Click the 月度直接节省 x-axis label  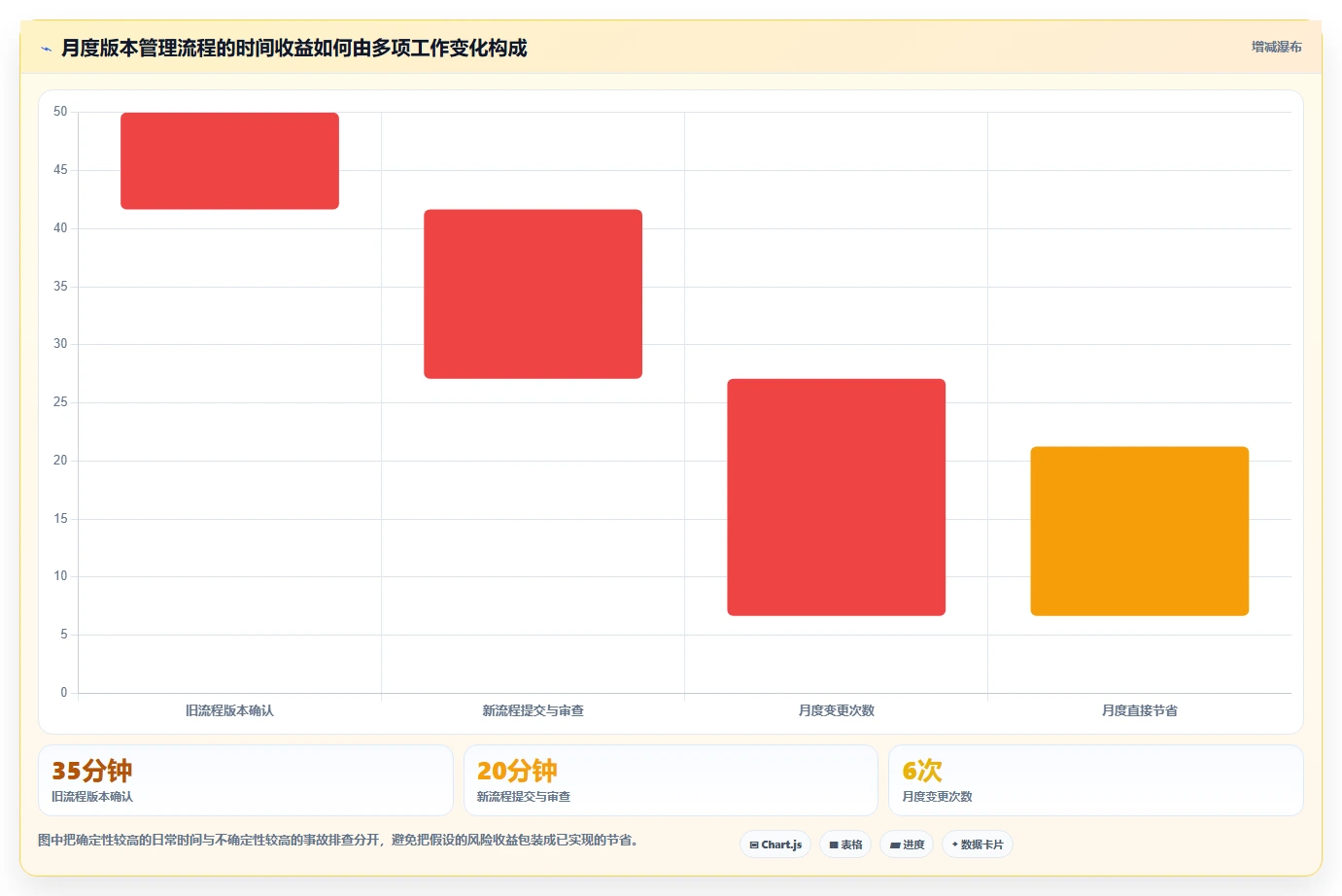pyautogui.click(x=1139, y=710)
